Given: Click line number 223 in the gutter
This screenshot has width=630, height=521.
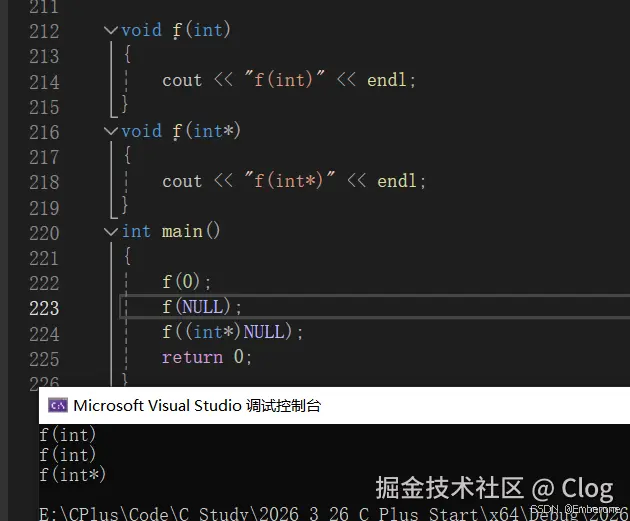Looking at the screenshot, I should [x=44, y=308].
